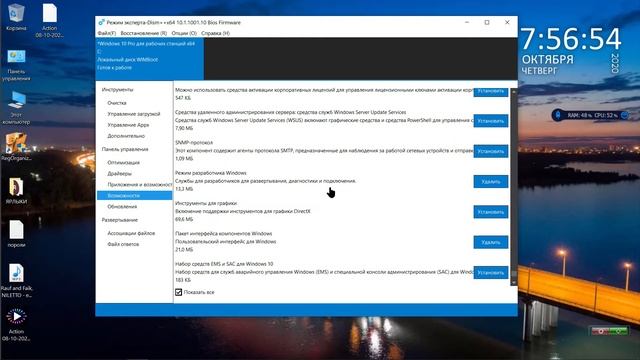Select the пороли text file icon

pyautogui.click(x=16, y=233)
